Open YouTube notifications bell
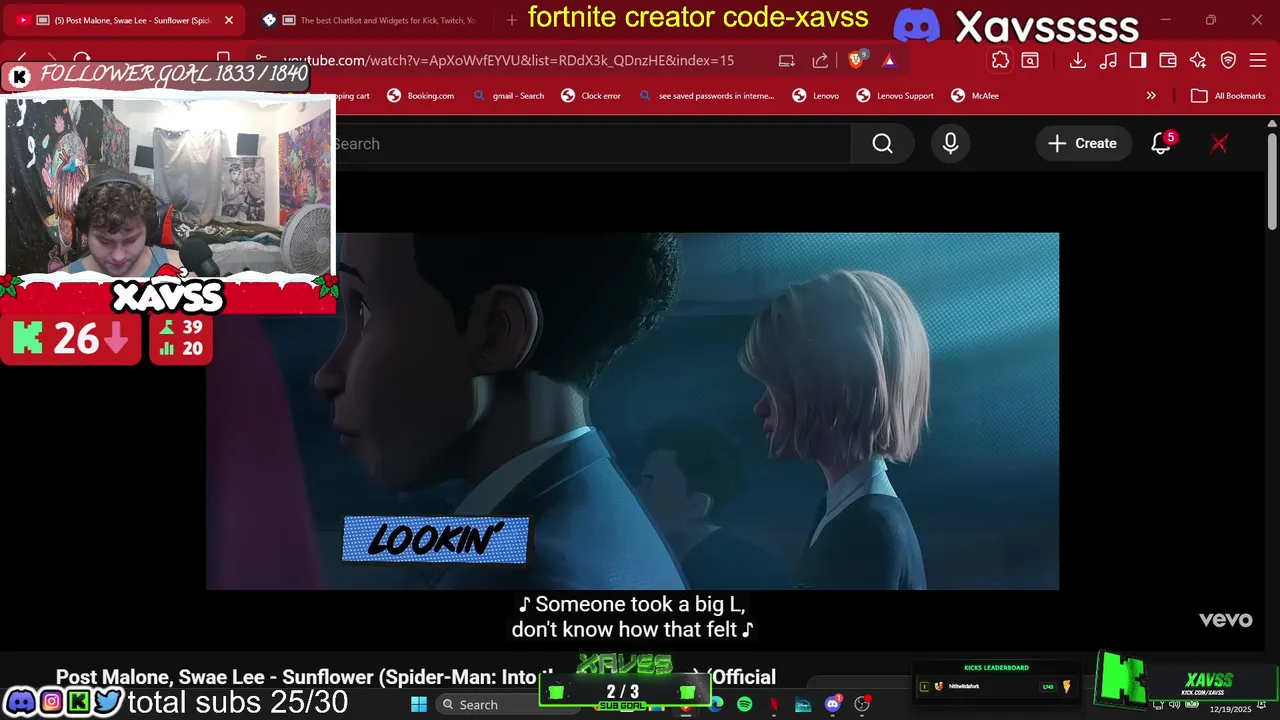This screenshot has height=720, width=1280. (1161, 144)
